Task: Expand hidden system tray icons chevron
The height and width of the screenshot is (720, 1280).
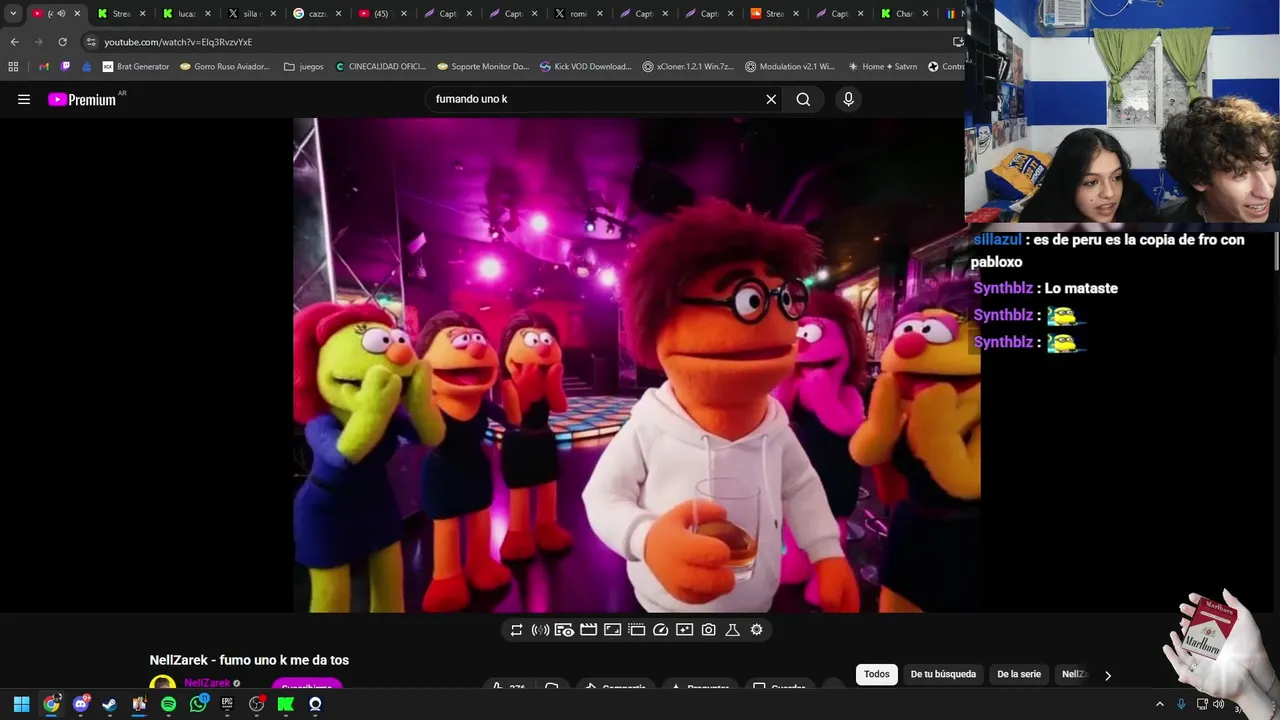Action: point(1160,704)
